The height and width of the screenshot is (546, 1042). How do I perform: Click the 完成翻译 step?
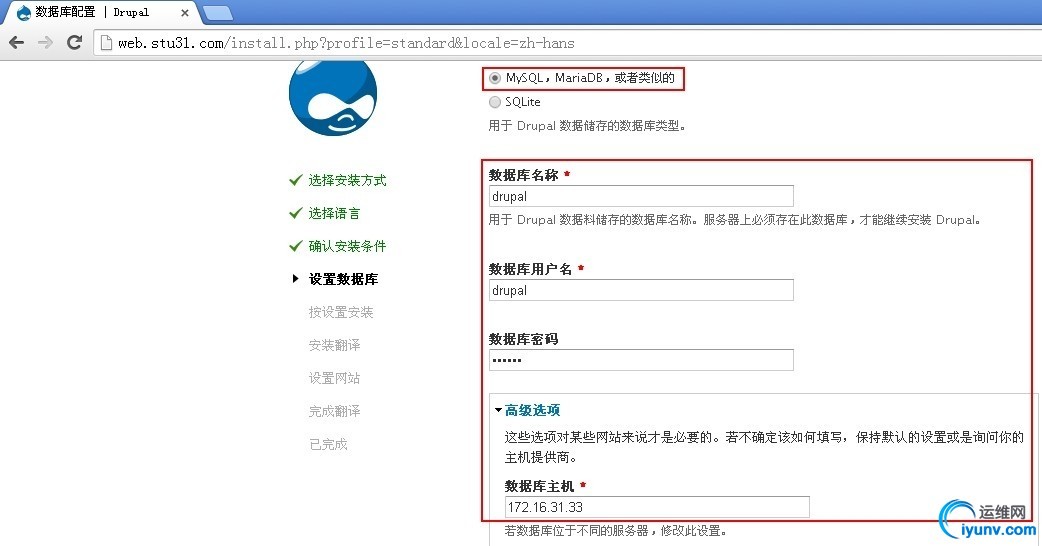pos(334,411)
